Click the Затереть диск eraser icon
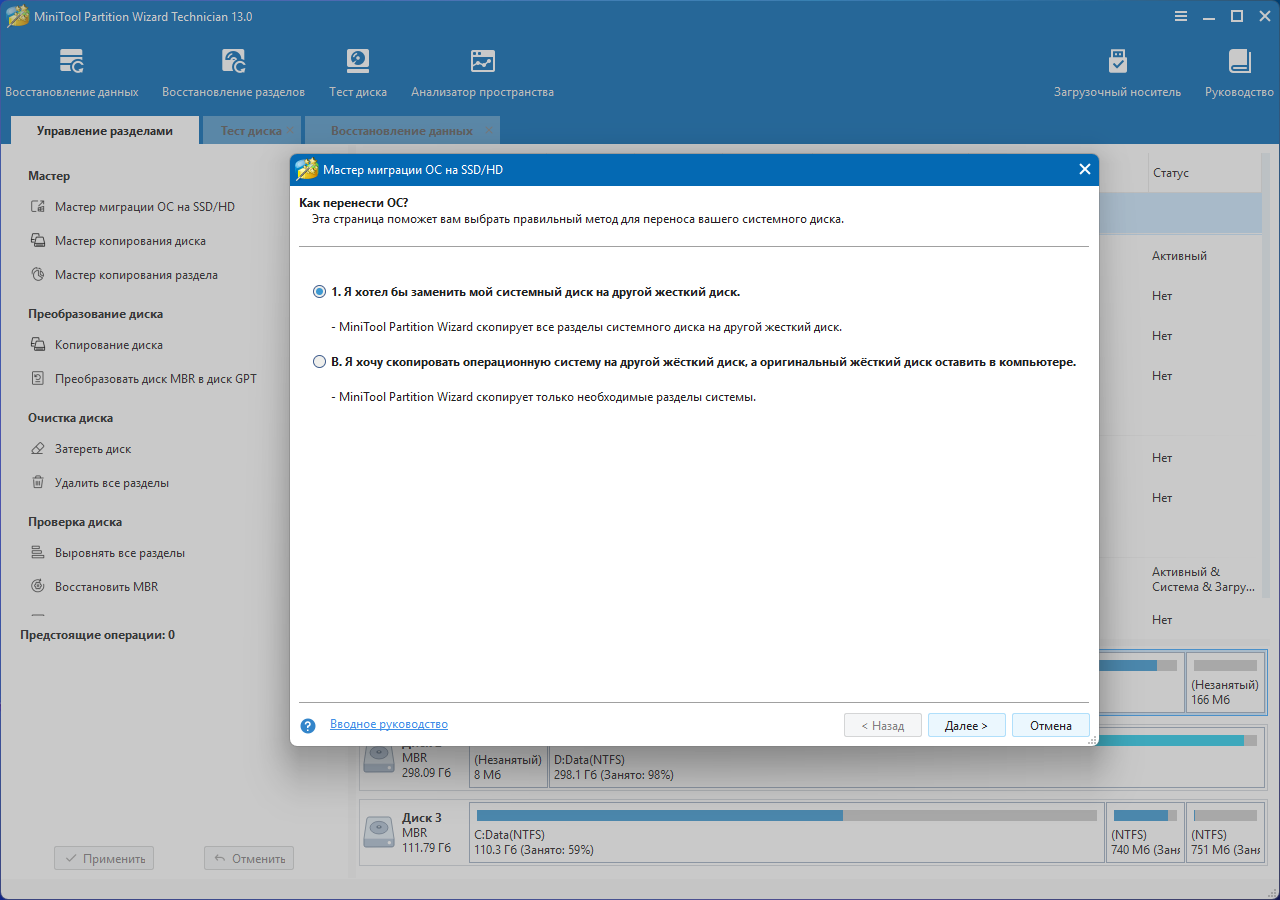The image size is (1280, 900). [x=38, y=449]
